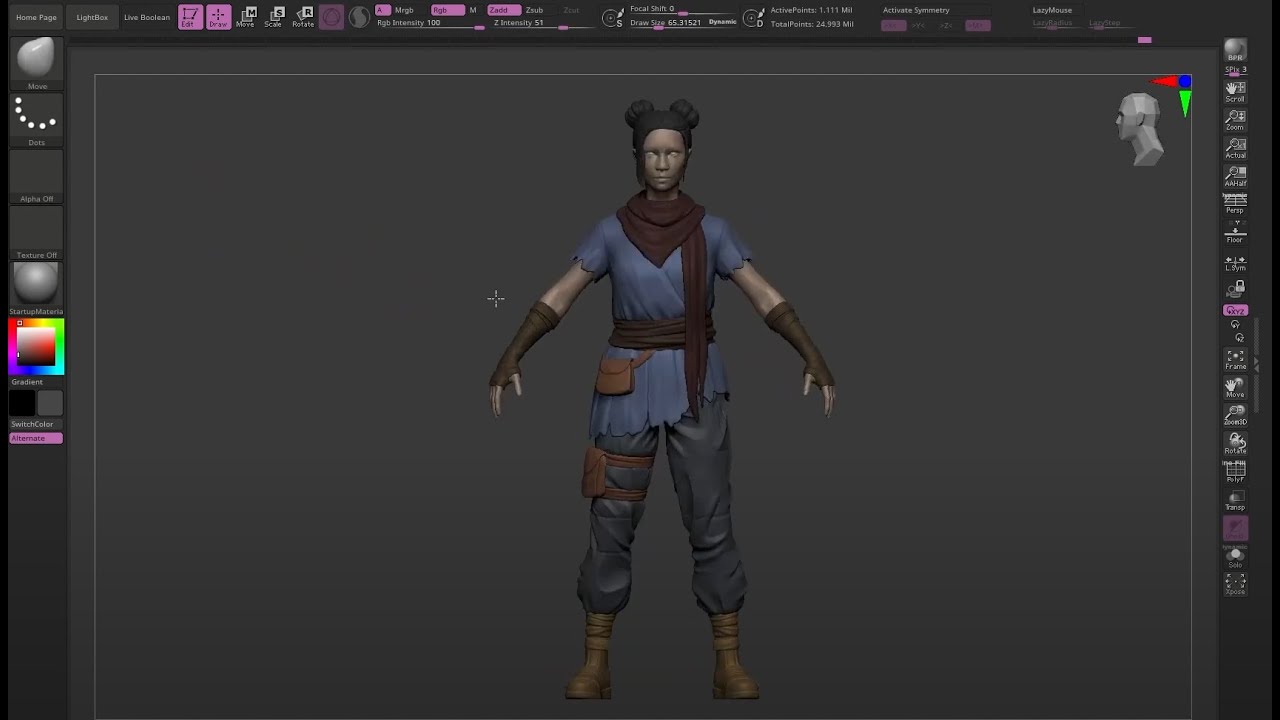The height and width of the screenshot is (720, 1280).
Task: Toggle the A button before Mrgb
Action: 382,10
